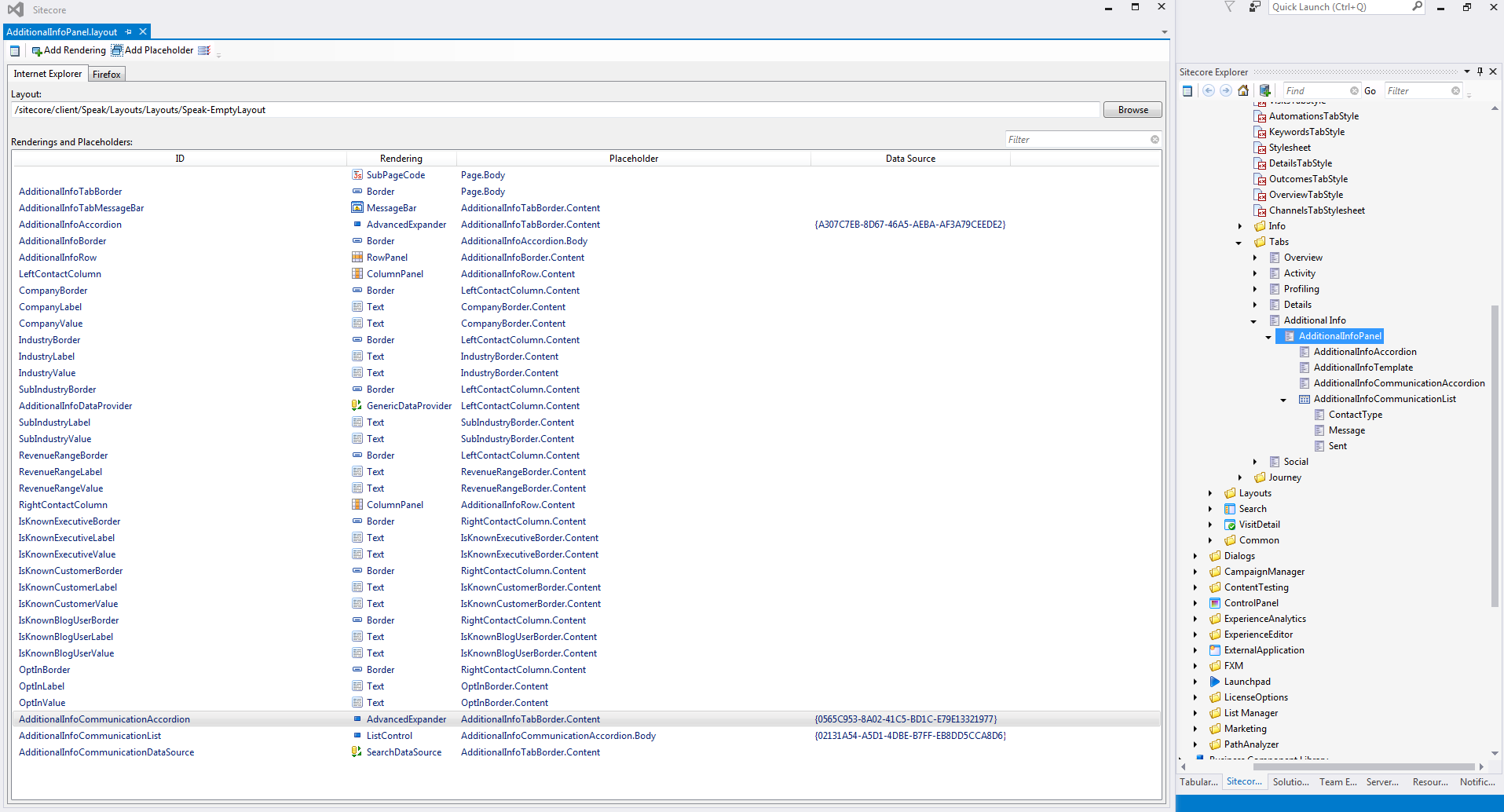
Task: Select the AdditionalInfoCommunicationList row
Action: 586,736
